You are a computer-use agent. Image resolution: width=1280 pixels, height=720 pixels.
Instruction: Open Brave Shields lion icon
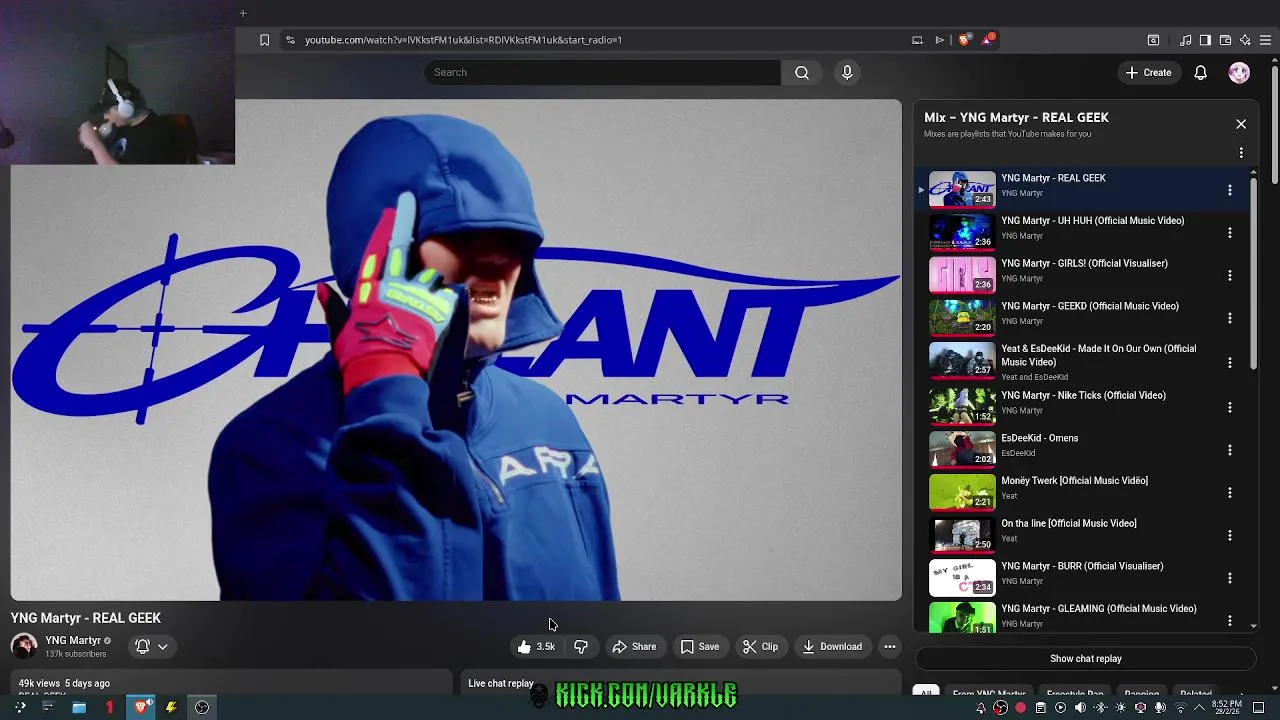pos(964,40)
